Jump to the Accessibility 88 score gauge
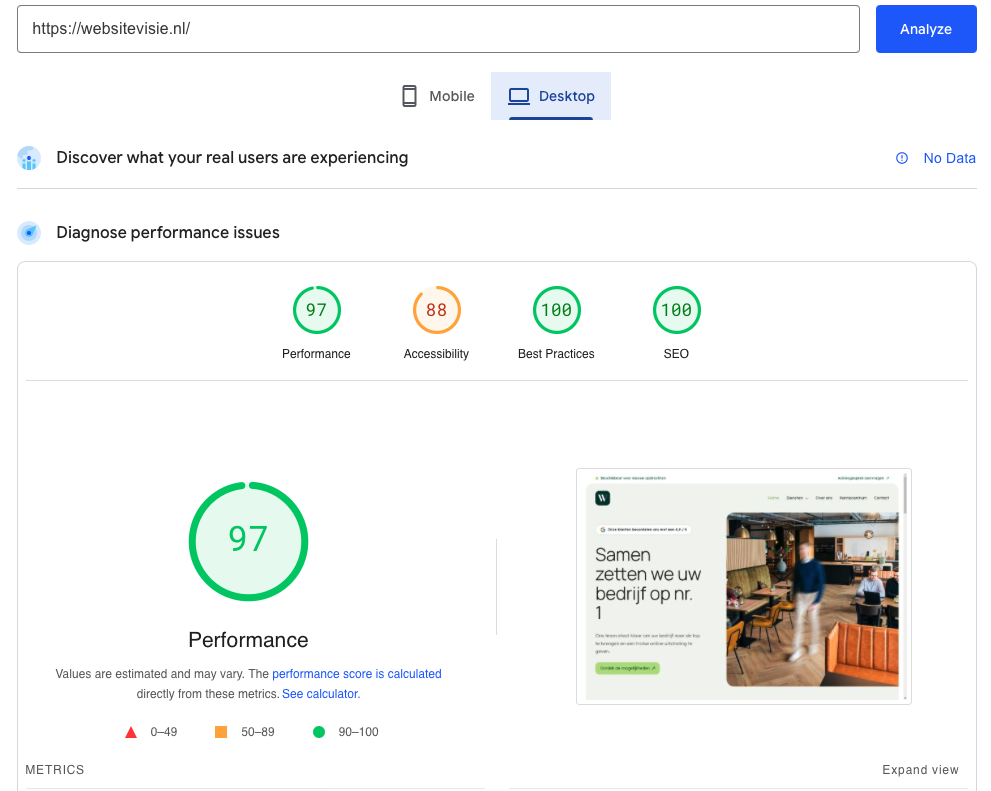 tap(437, 310)
